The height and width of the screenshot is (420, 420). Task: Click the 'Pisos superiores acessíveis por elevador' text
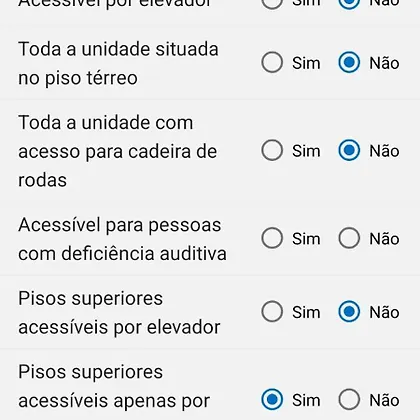click(119, 313)
